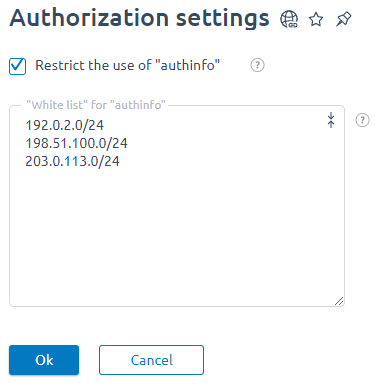The height and width of the screenshot is (388, 384).
Task: Place cursor in the 198.51.100.0/24 entry
Action: [x=76, y=143]
